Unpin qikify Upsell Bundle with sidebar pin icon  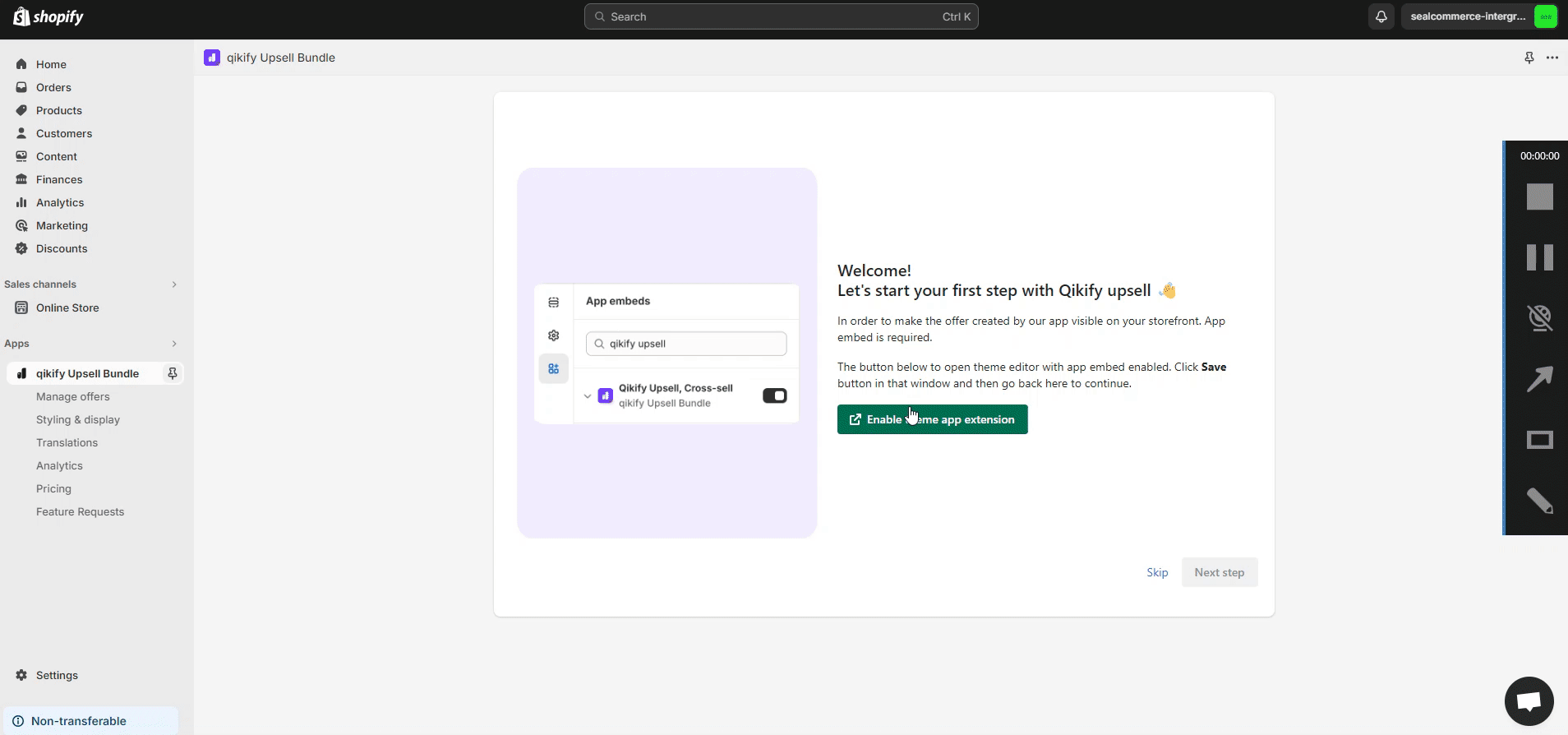pos(173,373)
